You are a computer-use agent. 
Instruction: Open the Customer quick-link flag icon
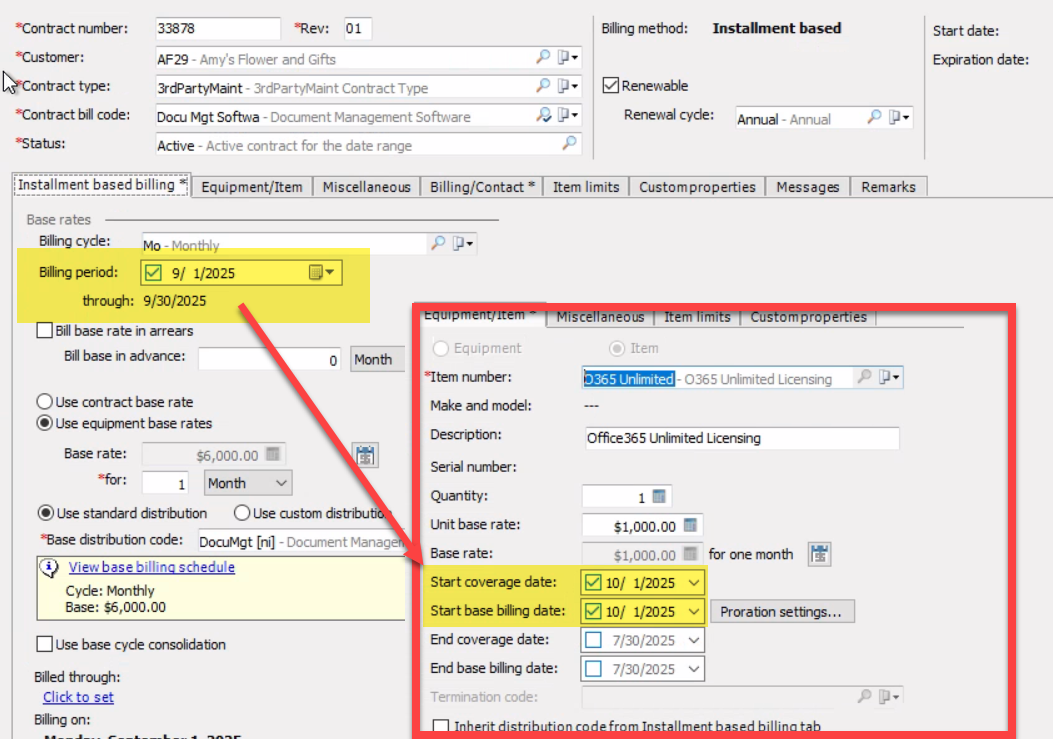pos(567,57)
